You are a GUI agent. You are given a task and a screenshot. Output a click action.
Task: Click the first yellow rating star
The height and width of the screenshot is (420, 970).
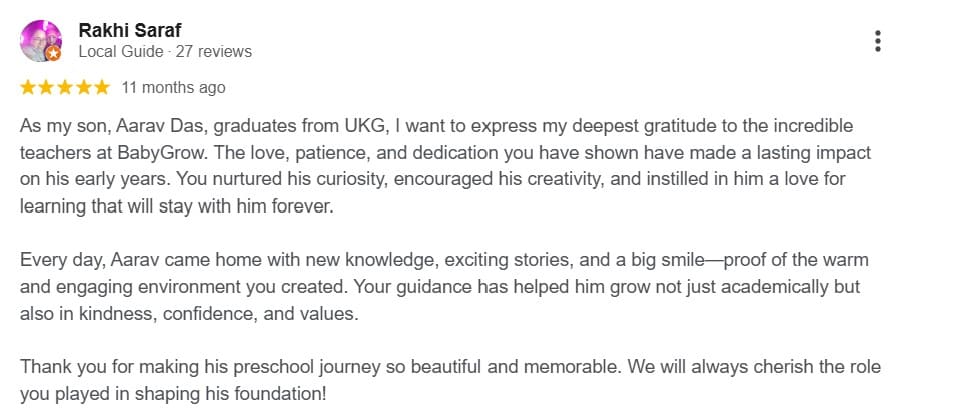[28, 88]
